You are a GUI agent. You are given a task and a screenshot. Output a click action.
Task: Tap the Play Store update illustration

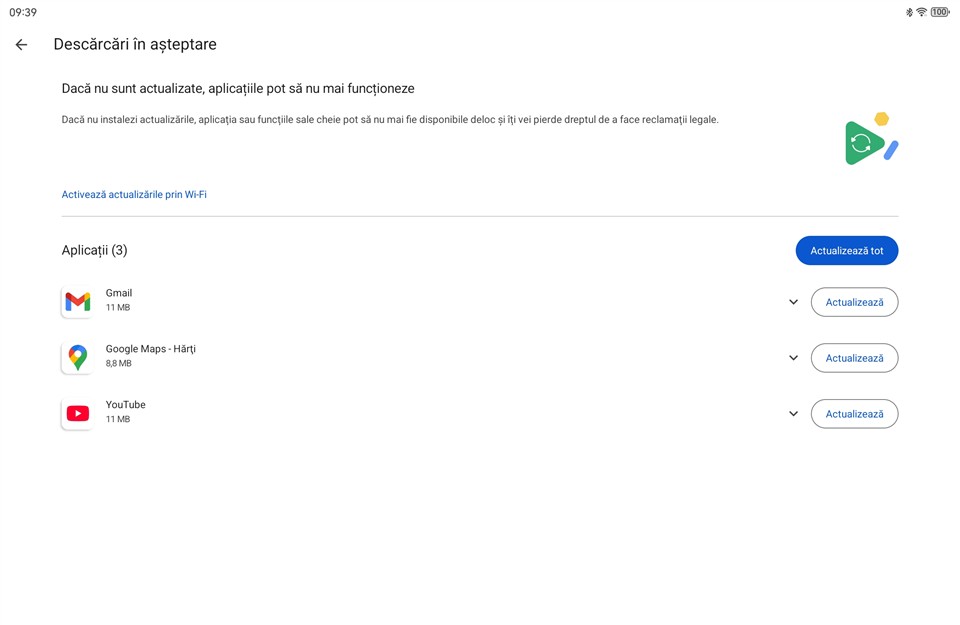[868, 141]
